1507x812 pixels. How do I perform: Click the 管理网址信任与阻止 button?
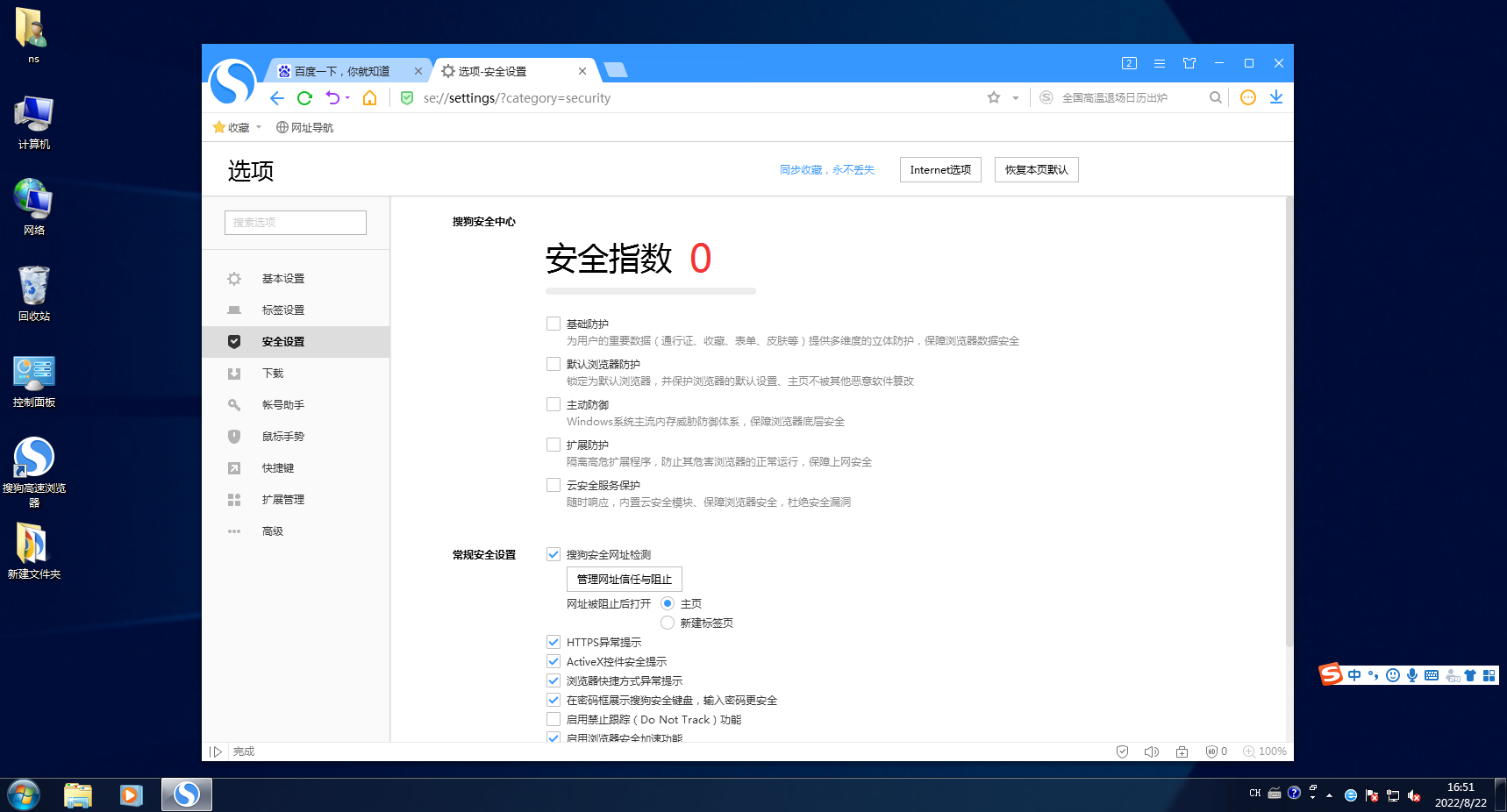click(x=625, y=580)
